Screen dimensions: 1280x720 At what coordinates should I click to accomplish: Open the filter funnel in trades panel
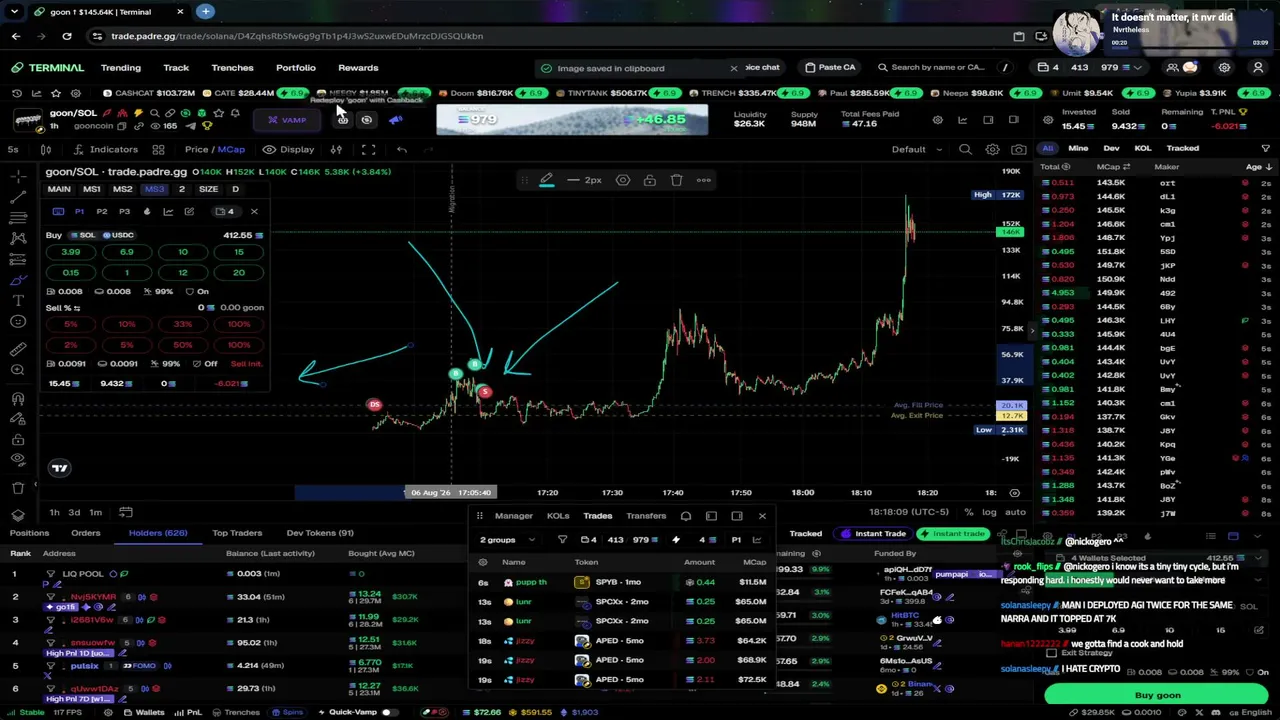click(x=562, y=540)
